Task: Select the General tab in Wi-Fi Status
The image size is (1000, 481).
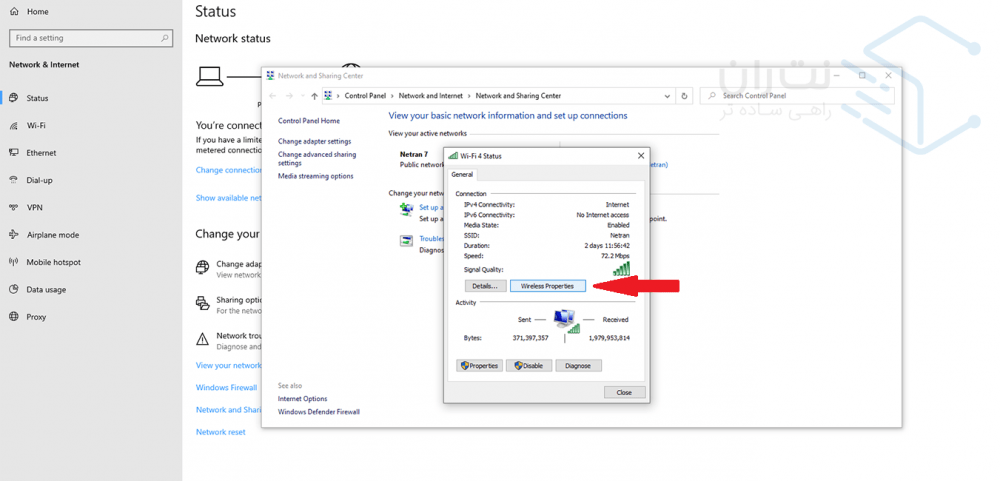Action: [462, 174]
